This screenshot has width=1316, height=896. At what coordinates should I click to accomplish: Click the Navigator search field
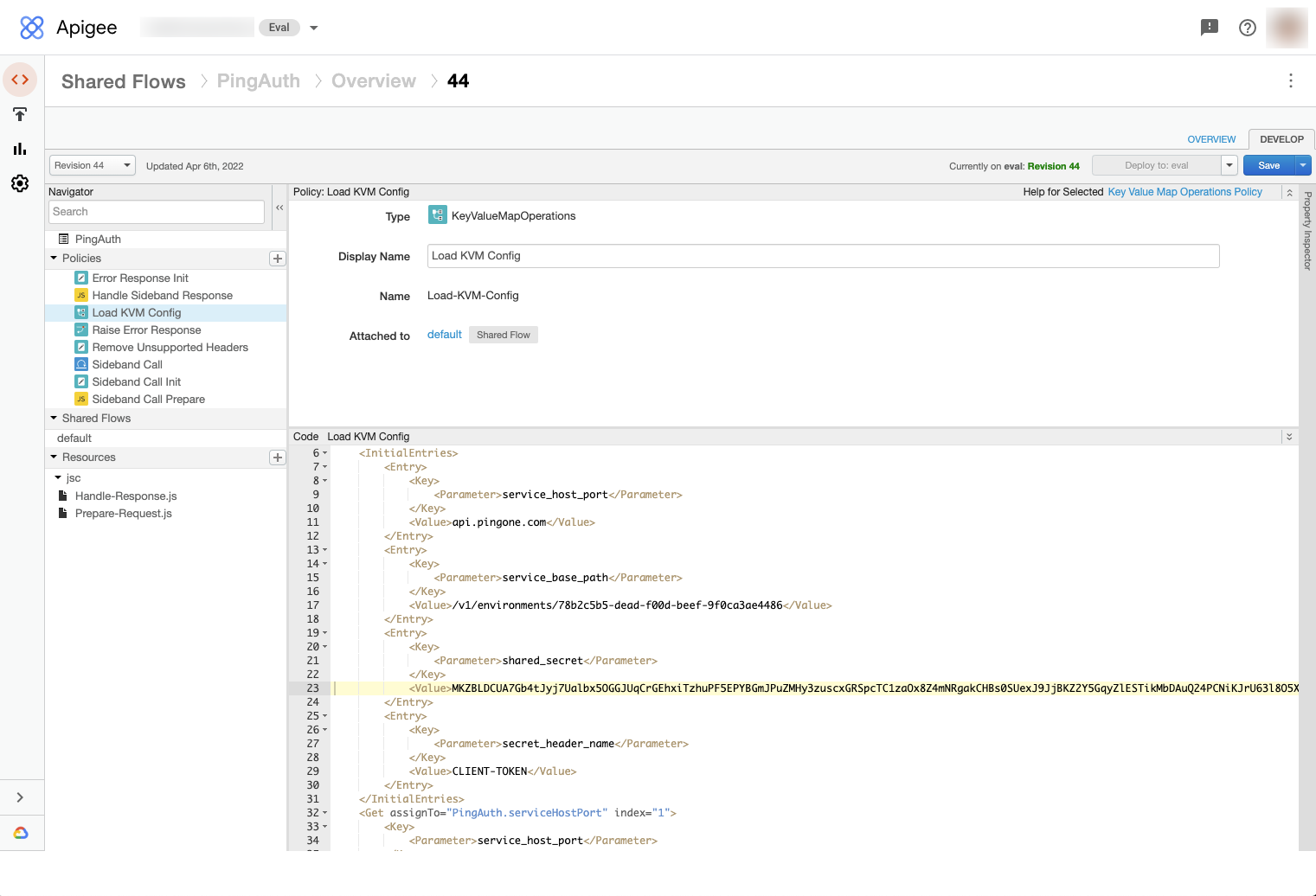pos(157,212)
